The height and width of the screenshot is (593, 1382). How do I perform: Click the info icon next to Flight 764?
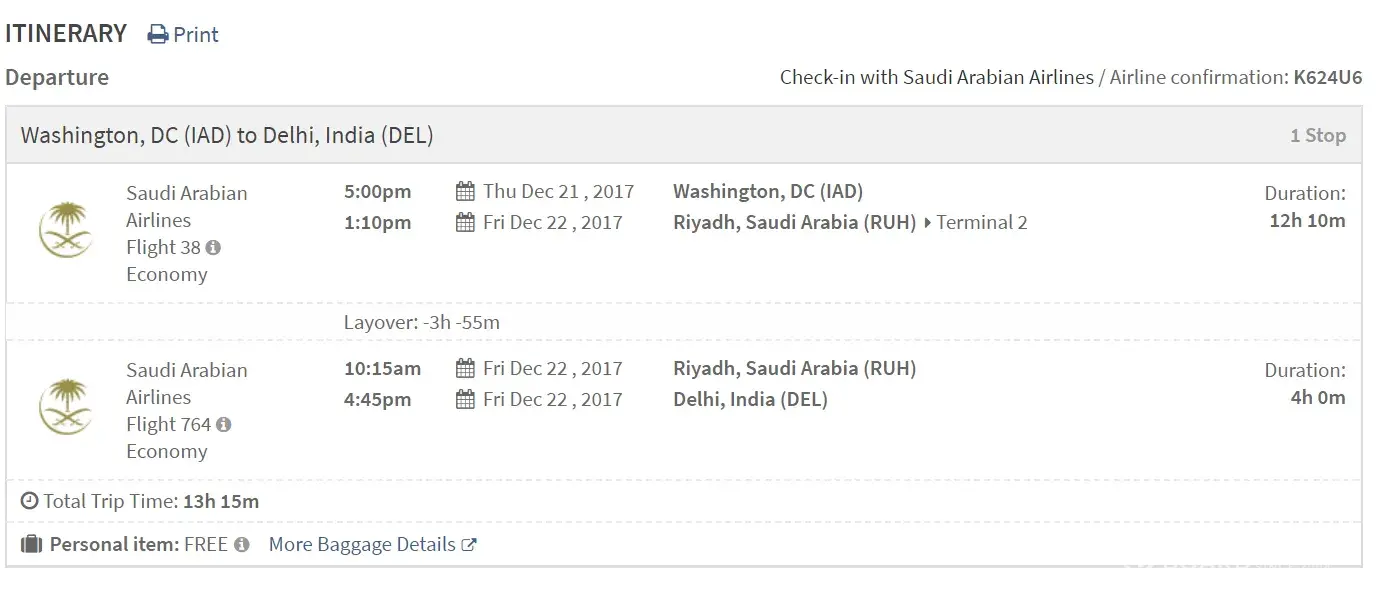[x=223, y=425]
